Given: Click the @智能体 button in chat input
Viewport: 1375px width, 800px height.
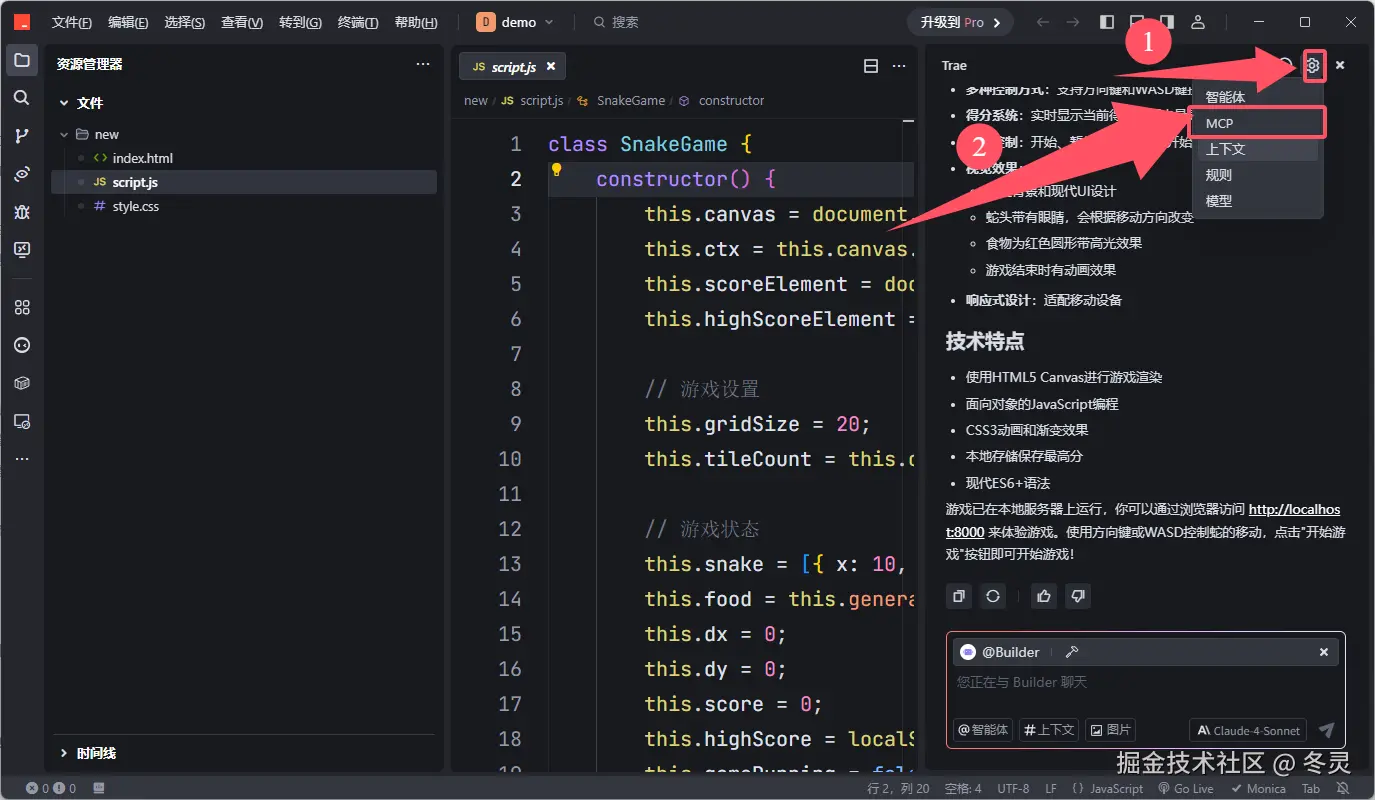Looking at the screenshot, I should click(x=983, y=730).
